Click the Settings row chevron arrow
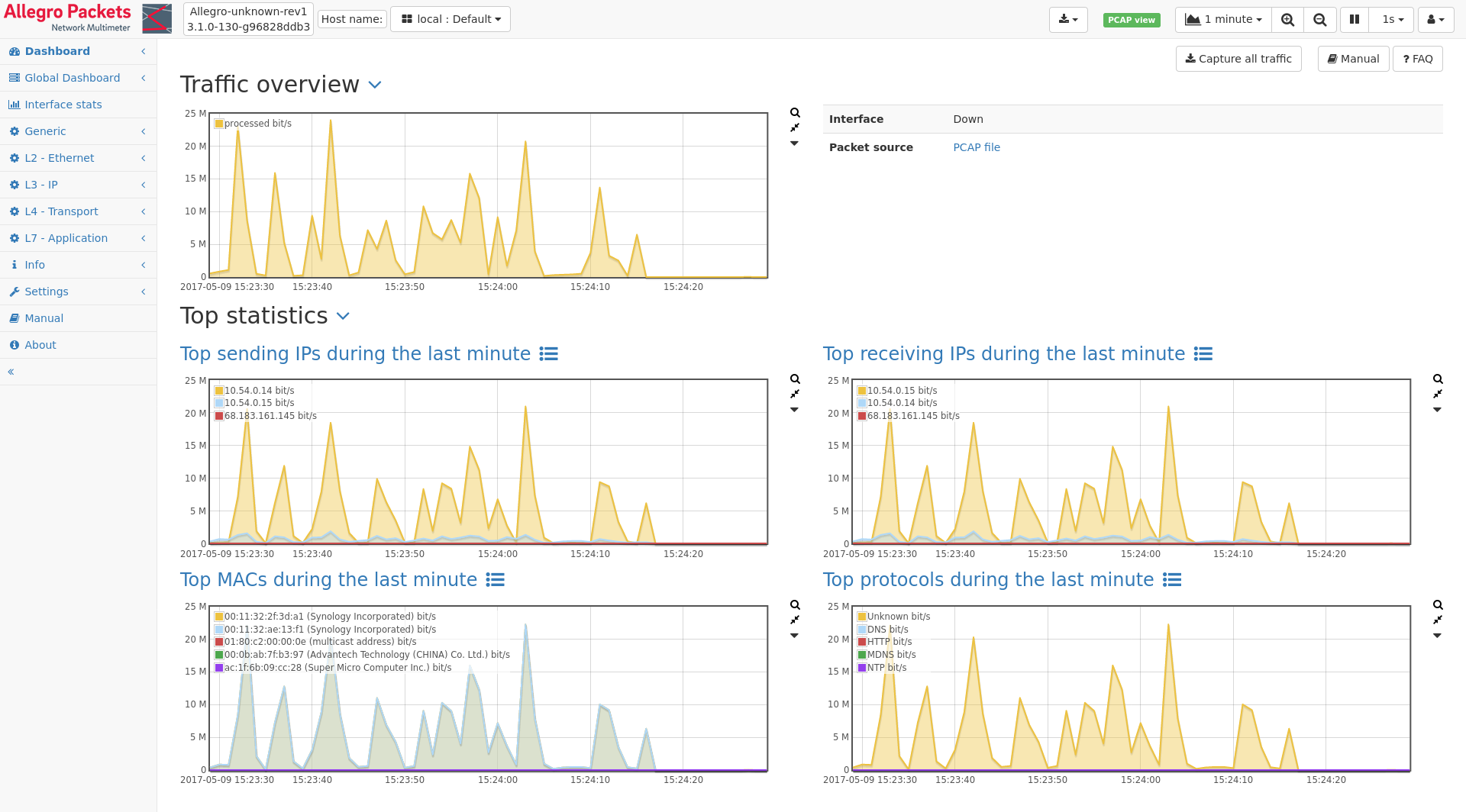Screen dimensions: 1466x812 coord(144,292)
